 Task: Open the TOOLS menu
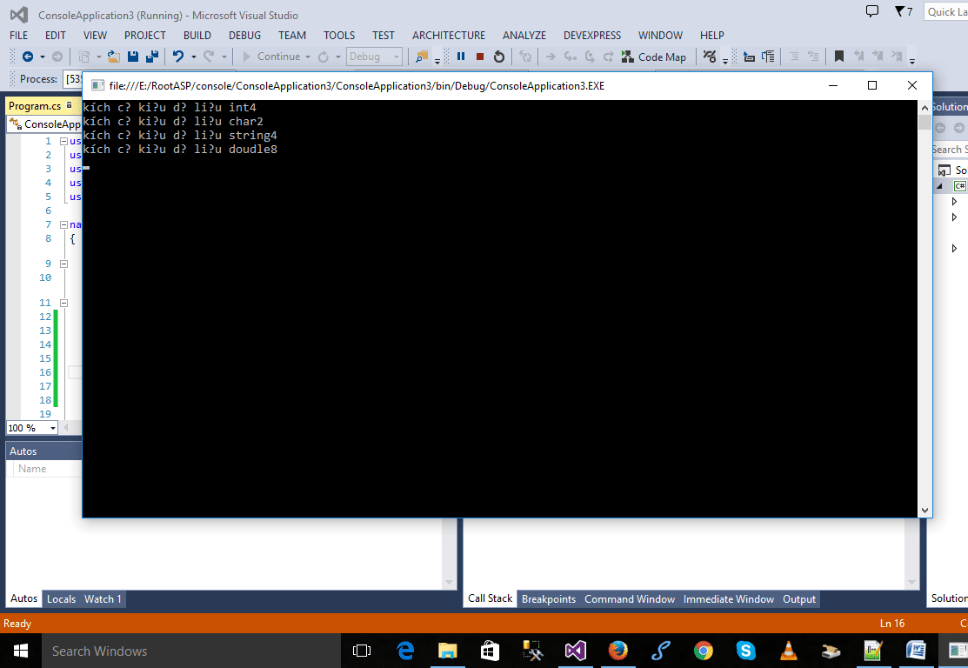coord(339,35)
